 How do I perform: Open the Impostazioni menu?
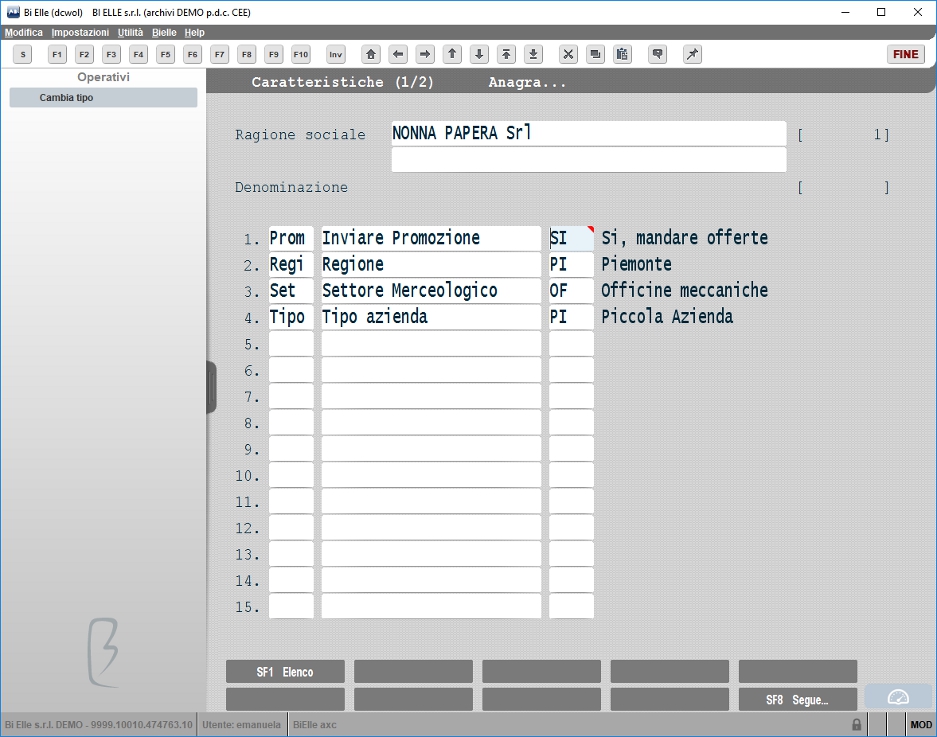point(80,32)
